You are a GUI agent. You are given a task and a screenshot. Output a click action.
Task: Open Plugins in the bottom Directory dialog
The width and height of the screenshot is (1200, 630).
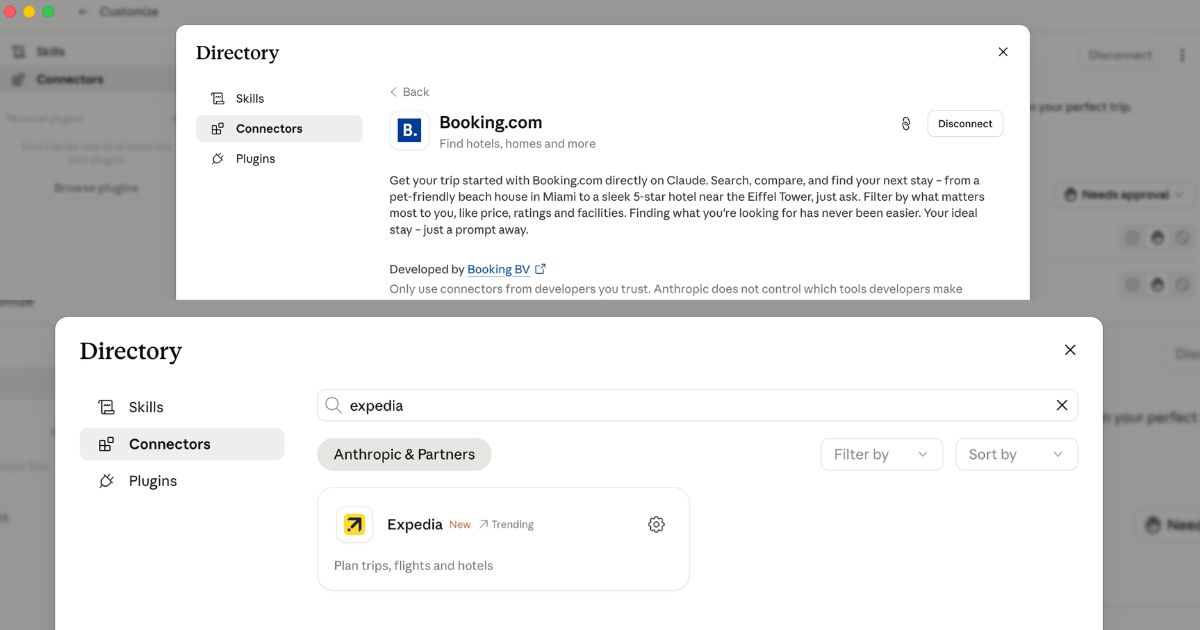tap(182, 481)
